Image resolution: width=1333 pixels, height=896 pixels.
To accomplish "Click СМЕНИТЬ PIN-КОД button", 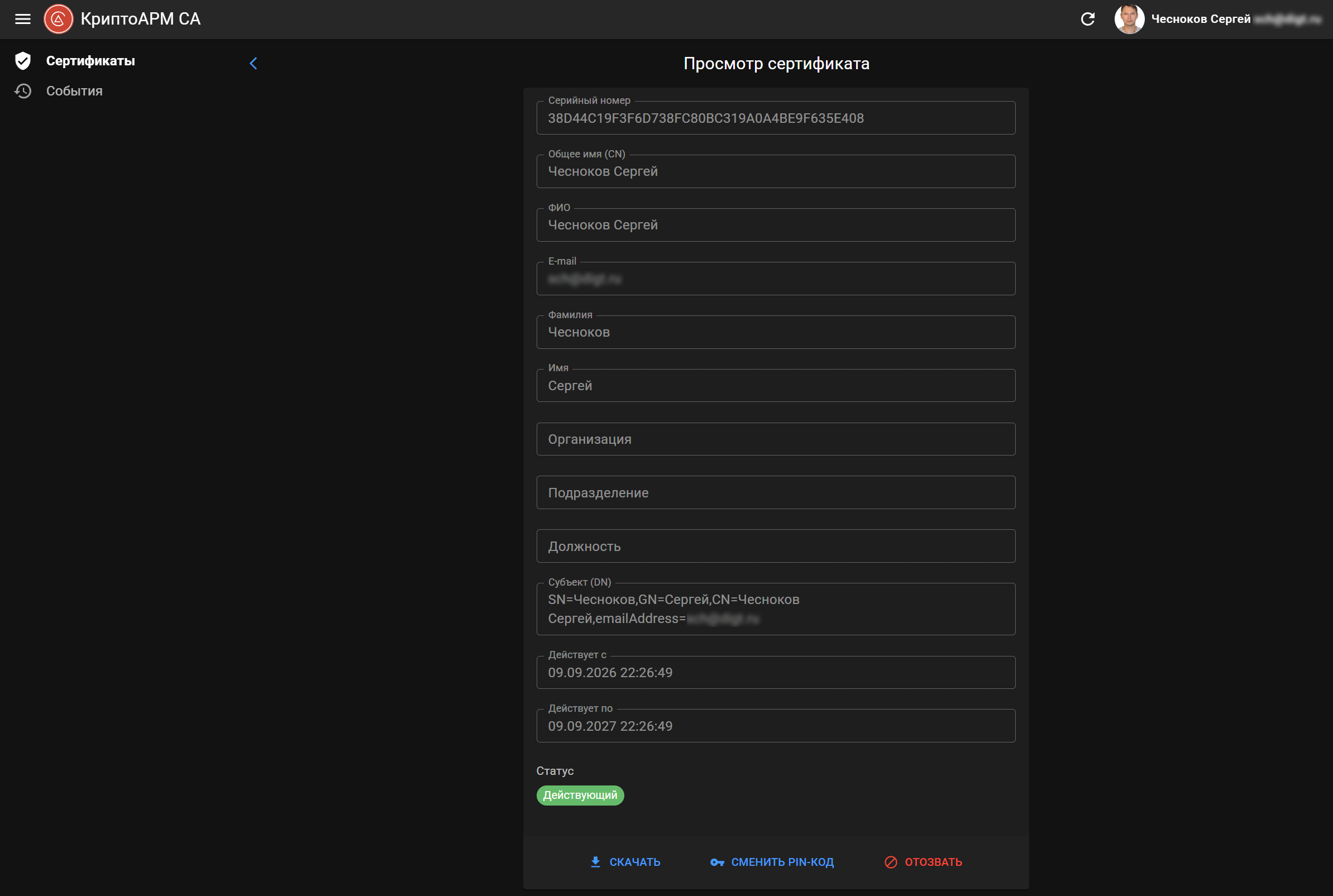I will [x=772, y=862].
